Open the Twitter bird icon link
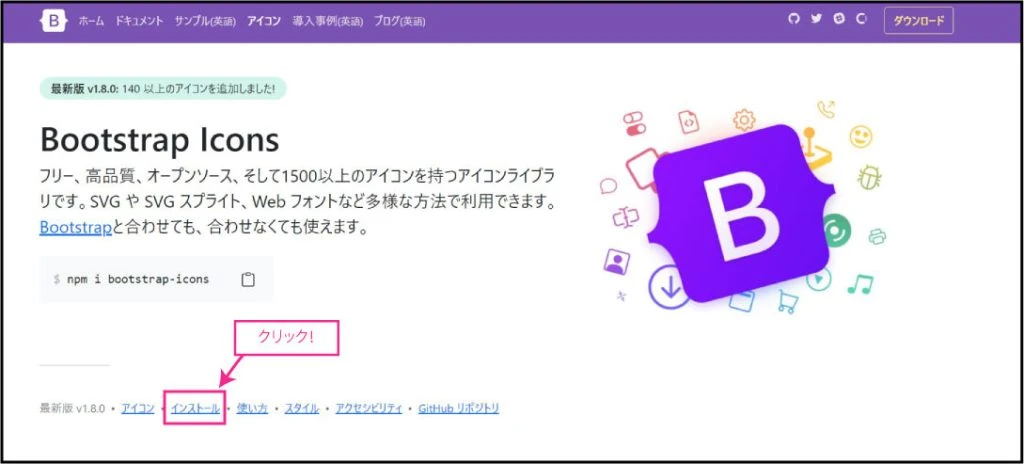The height and width of the screenshot is (464, 1024). [x=816, y=19]
